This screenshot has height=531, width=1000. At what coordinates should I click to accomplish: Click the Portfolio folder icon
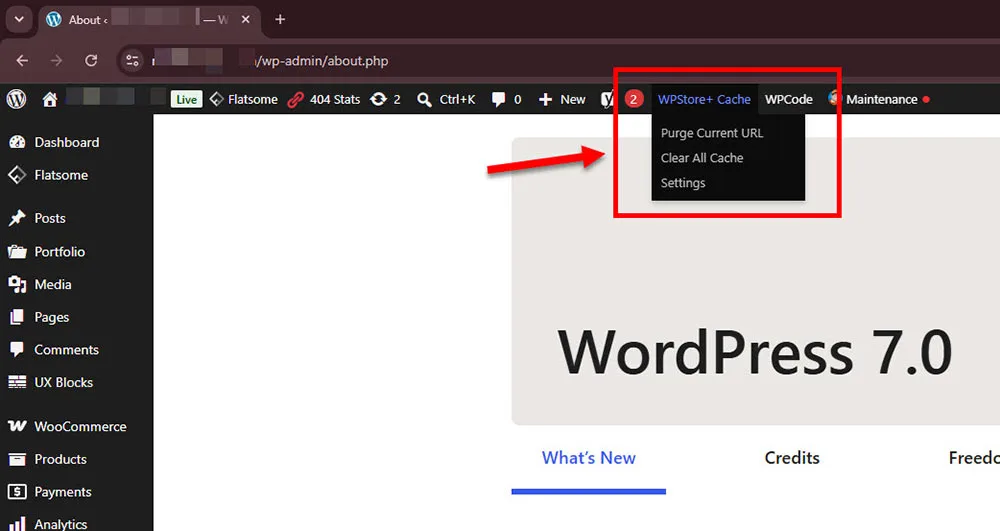[x=17, y=252]
